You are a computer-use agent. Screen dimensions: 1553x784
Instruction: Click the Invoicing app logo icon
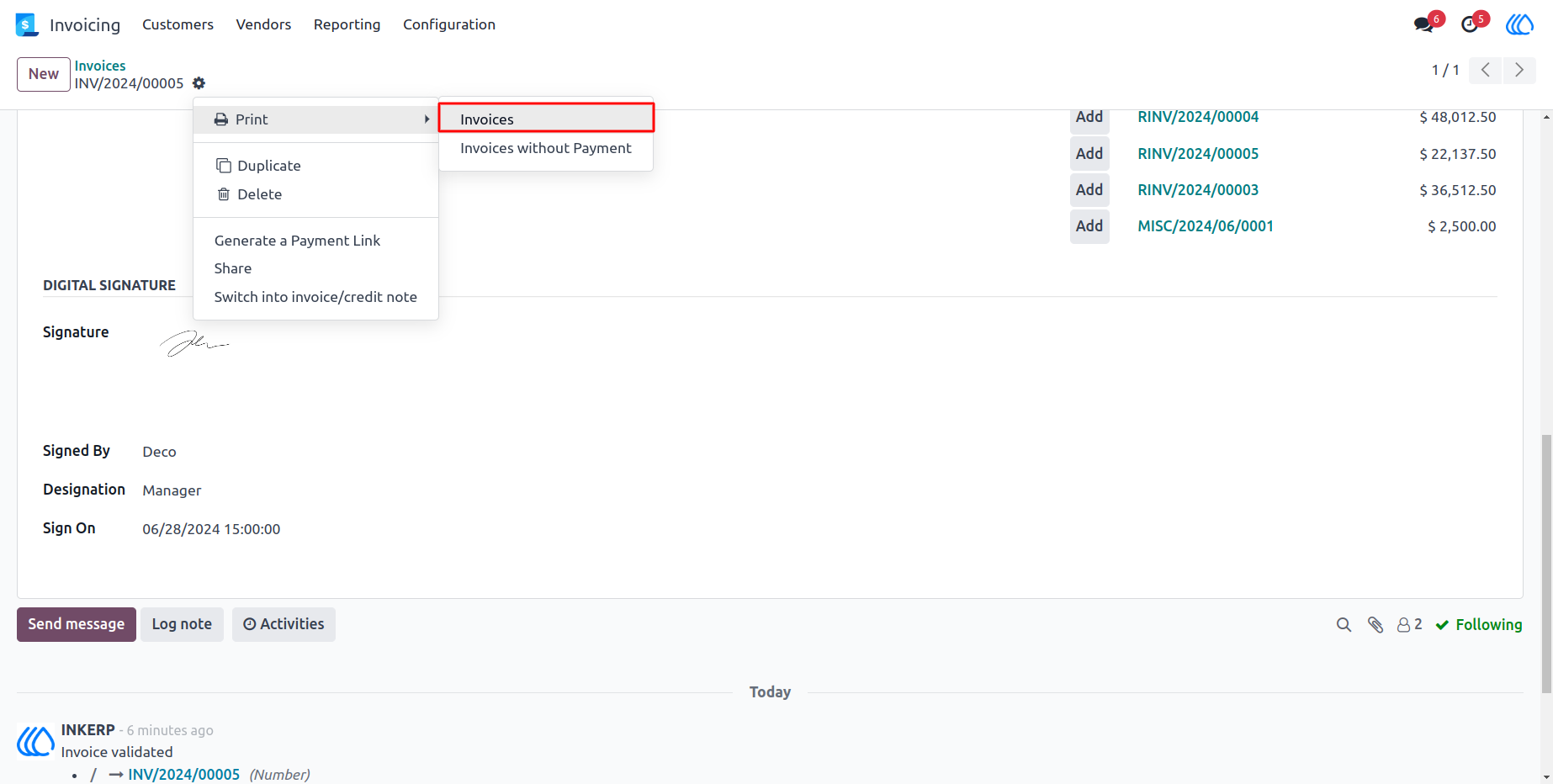(27, 24)
